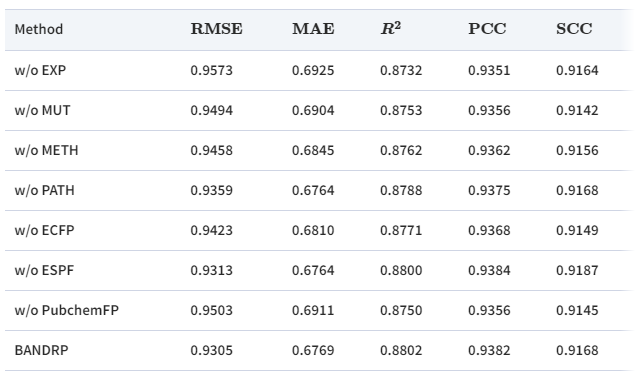Click the BANDRP RMSE value 0.9305
Screen dimensions: 641x377
point(211,350)
